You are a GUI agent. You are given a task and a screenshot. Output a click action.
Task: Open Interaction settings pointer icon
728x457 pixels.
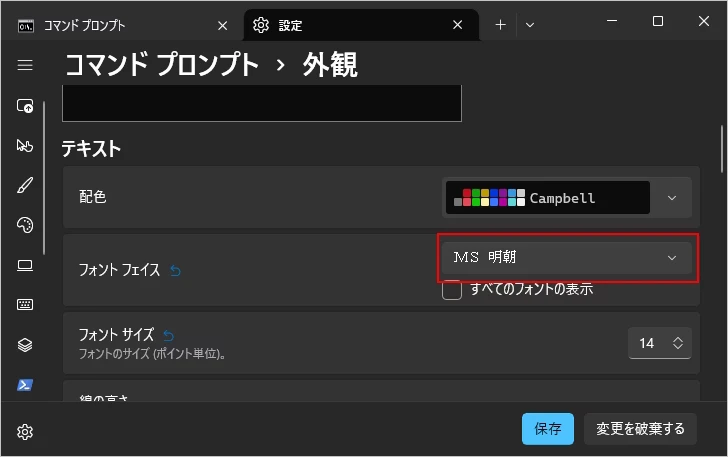tap(25, 146)
